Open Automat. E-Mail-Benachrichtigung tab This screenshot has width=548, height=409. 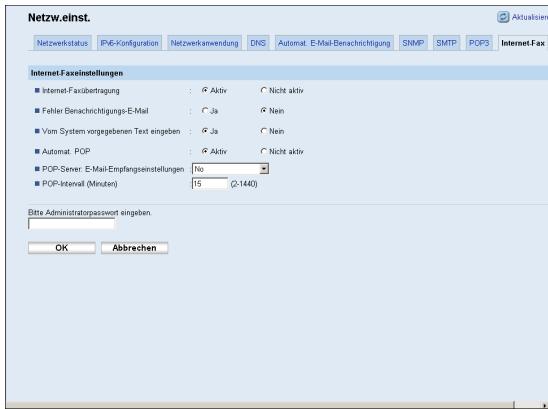(x=334, y=43)
